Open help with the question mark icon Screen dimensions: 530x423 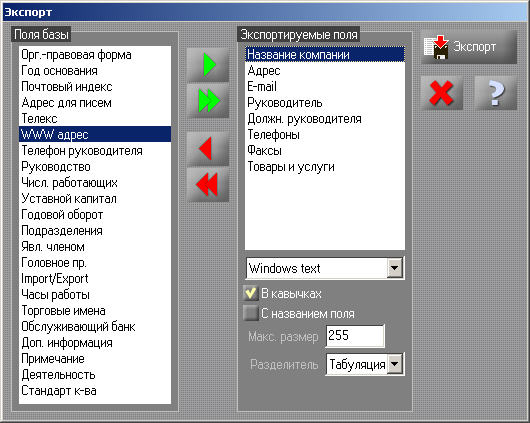coord(496,93)
